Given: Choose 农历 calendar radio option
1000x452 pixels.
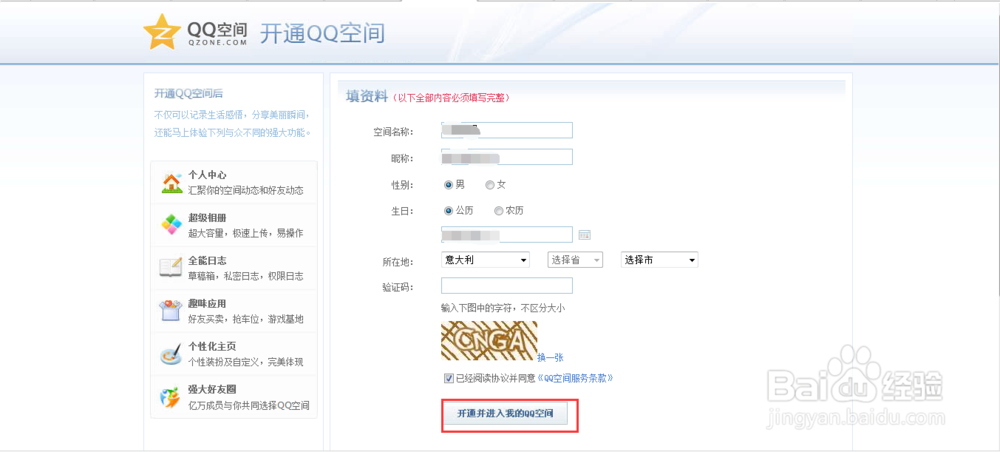Looking at the screenshot, I should pyautogui.click(x=498, y=211).
